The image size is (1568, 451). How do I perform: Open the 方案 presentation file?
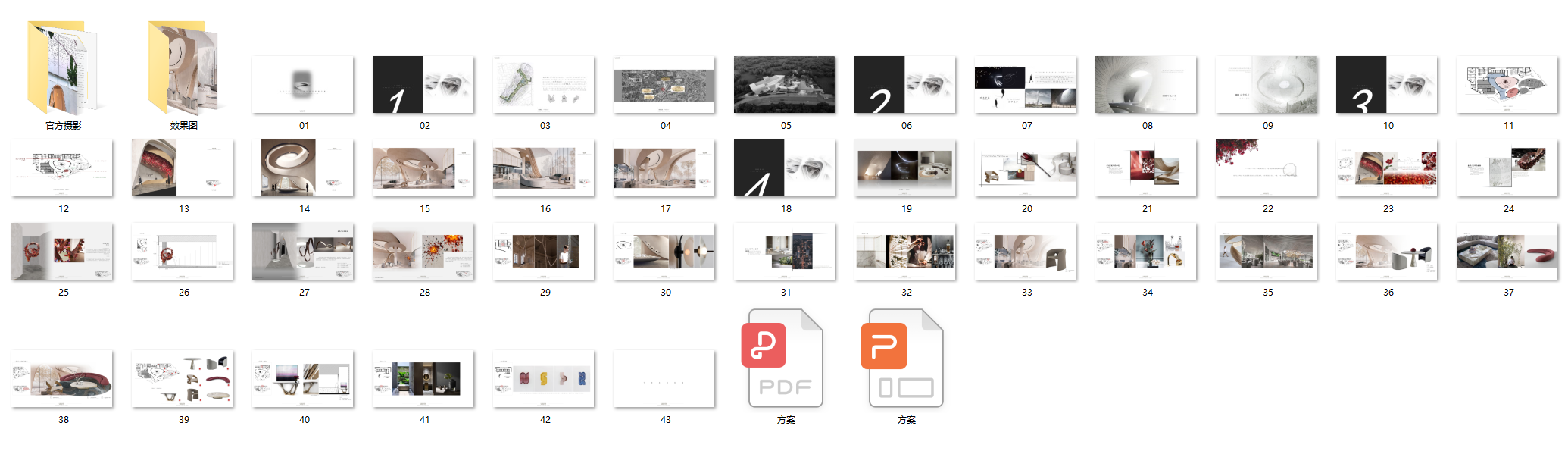click(x=906, y=358)
